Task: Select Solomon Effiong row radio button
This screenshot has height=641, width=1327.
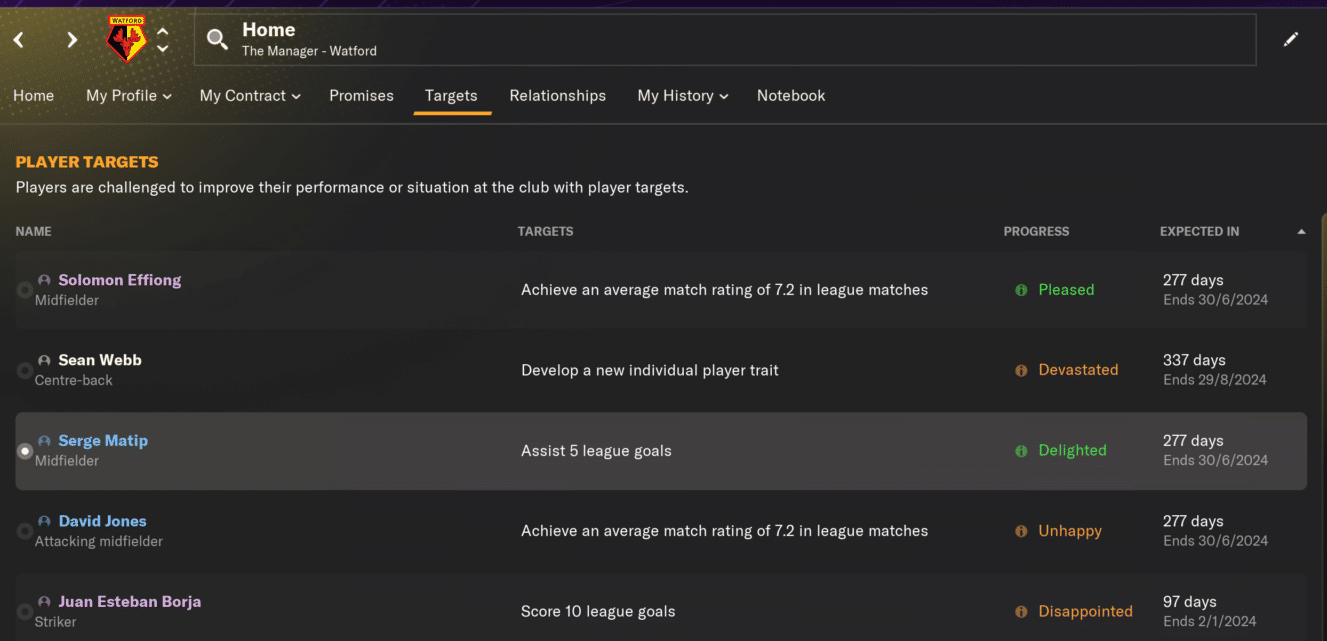Action: (x=25, y=290)
